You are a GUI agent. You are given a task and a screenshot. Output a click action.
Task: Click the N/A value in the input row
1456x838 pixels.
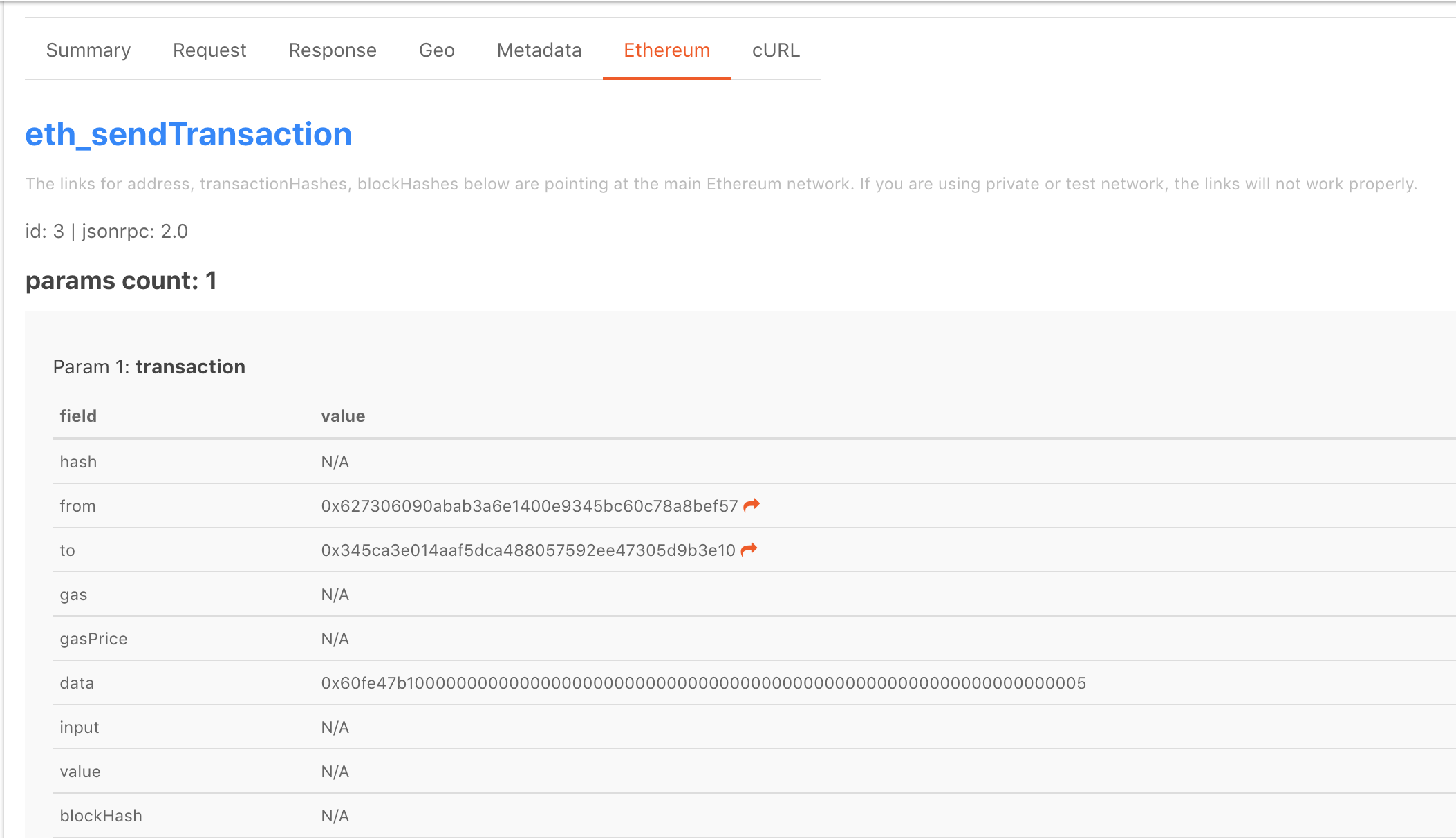(335, 727)
